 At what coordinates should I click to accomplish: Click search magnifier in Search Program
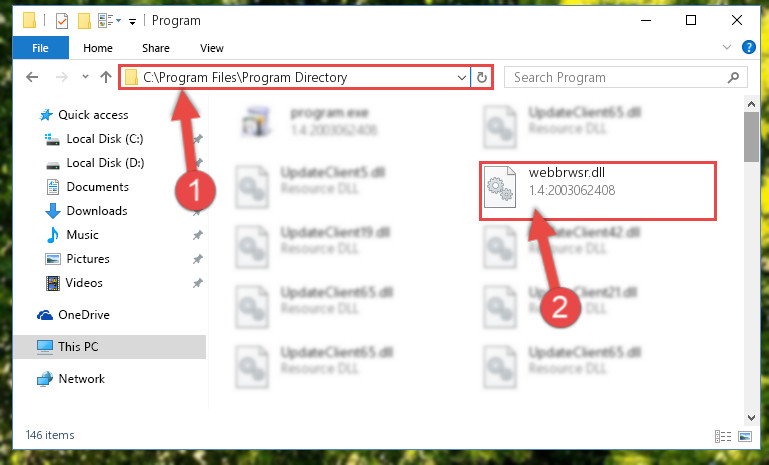(733, 78)
